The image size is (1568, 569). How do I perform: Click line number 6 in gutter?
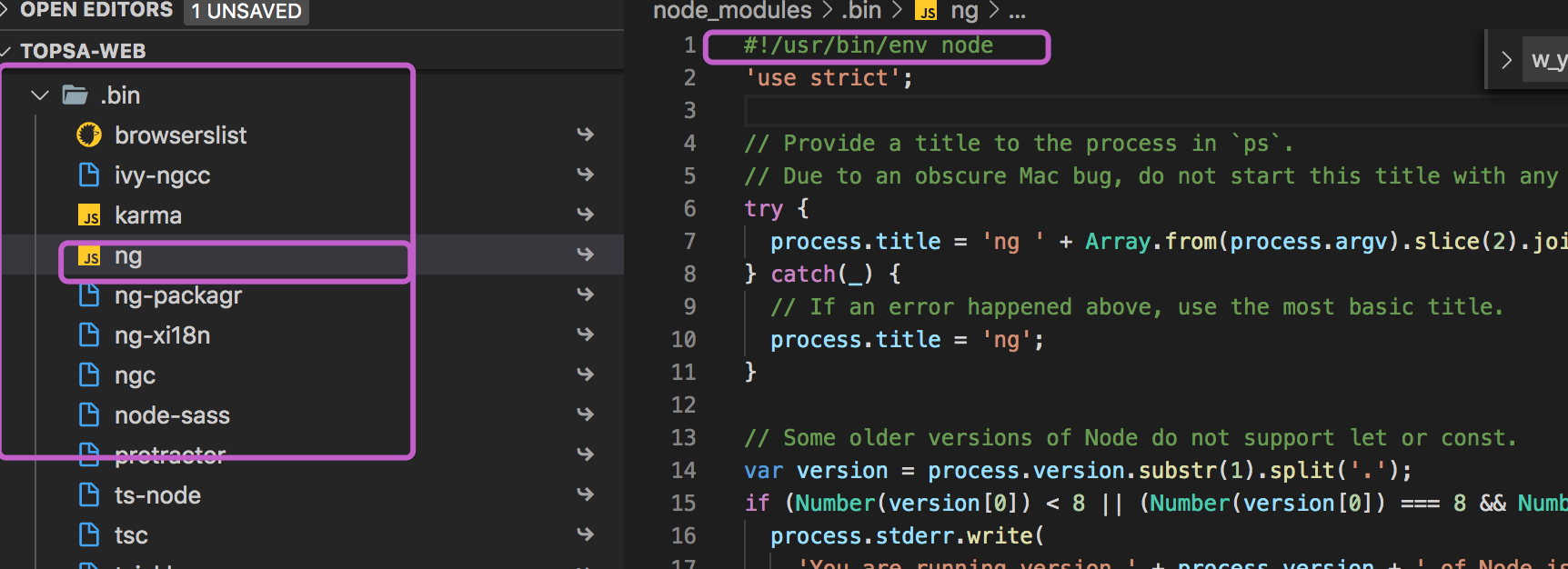[689, 209]
